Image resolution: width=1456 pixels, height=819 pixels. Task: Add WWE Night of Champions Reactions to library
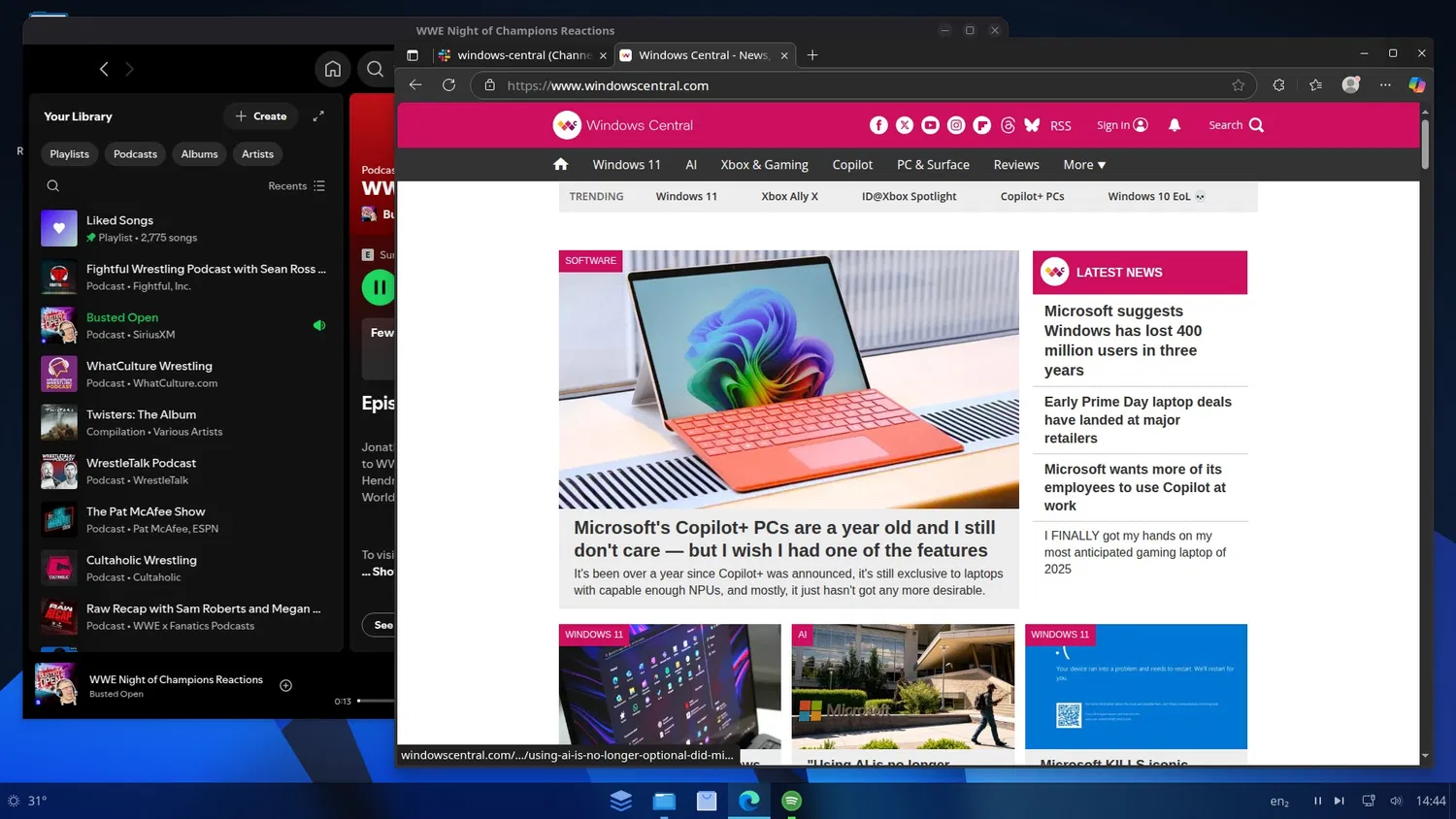click(x=286, y=685)
